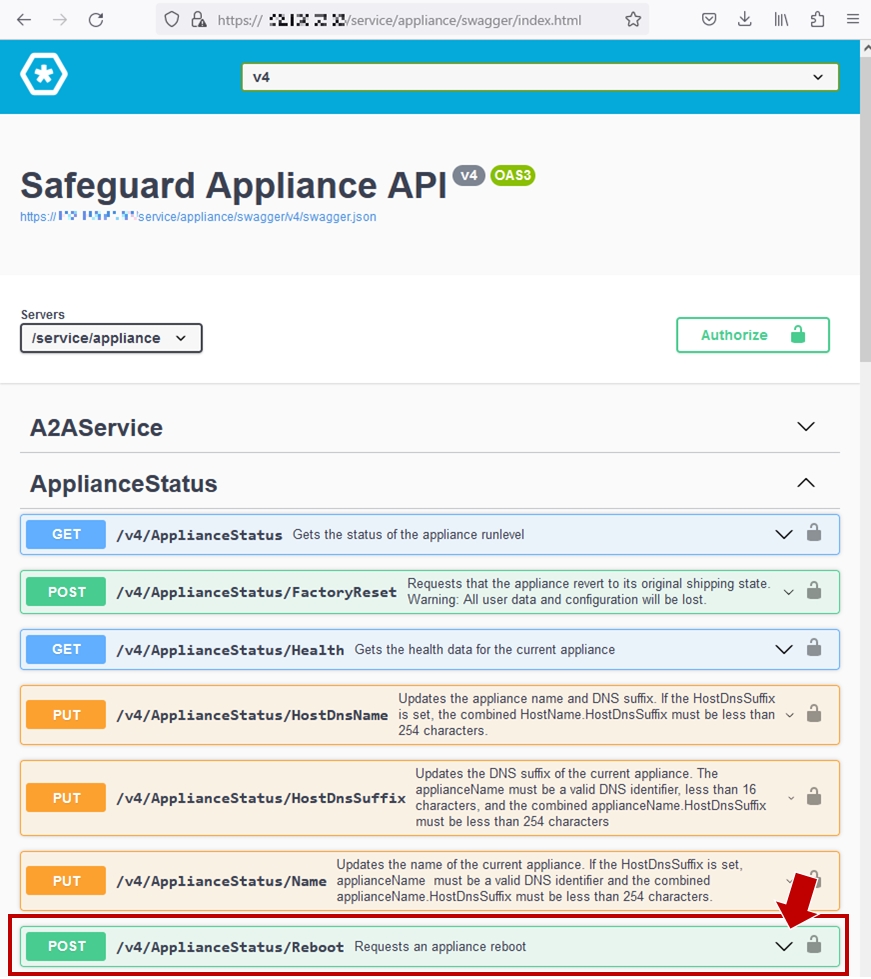
Task: Click the Authorize button
Action: (x=753, y=335)
